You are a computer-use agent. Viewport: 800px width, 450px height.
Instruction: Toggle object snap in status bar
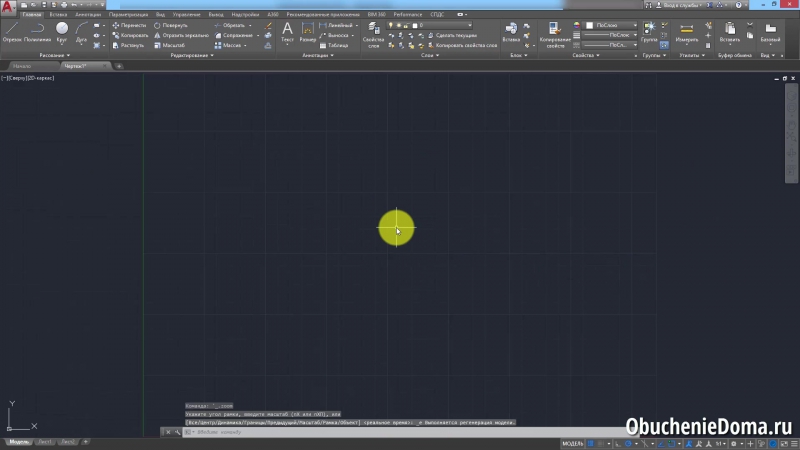click(671, 444)
